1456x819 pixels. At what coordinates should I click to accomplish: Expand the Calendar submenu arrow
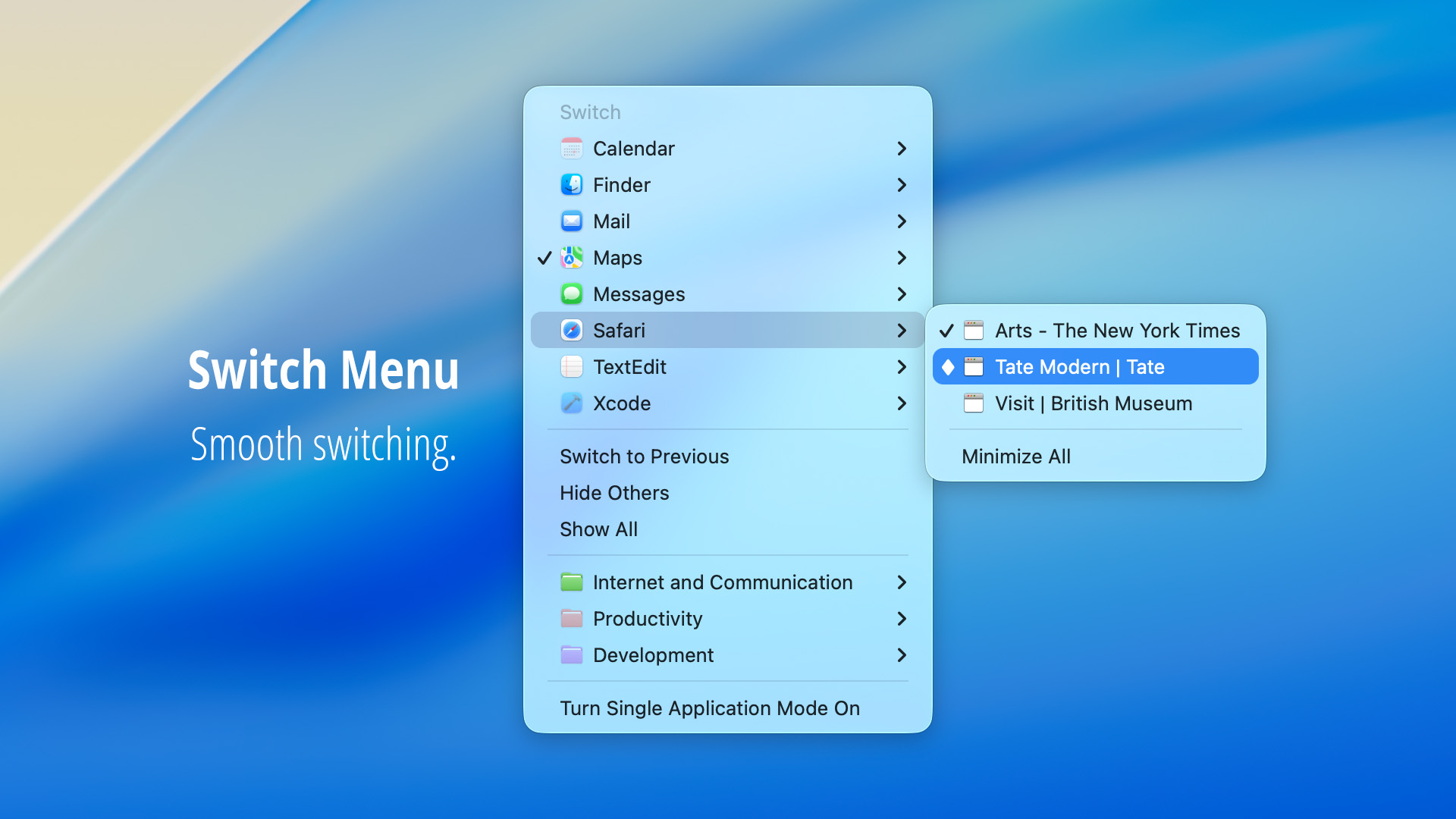(x=902, y=149)
